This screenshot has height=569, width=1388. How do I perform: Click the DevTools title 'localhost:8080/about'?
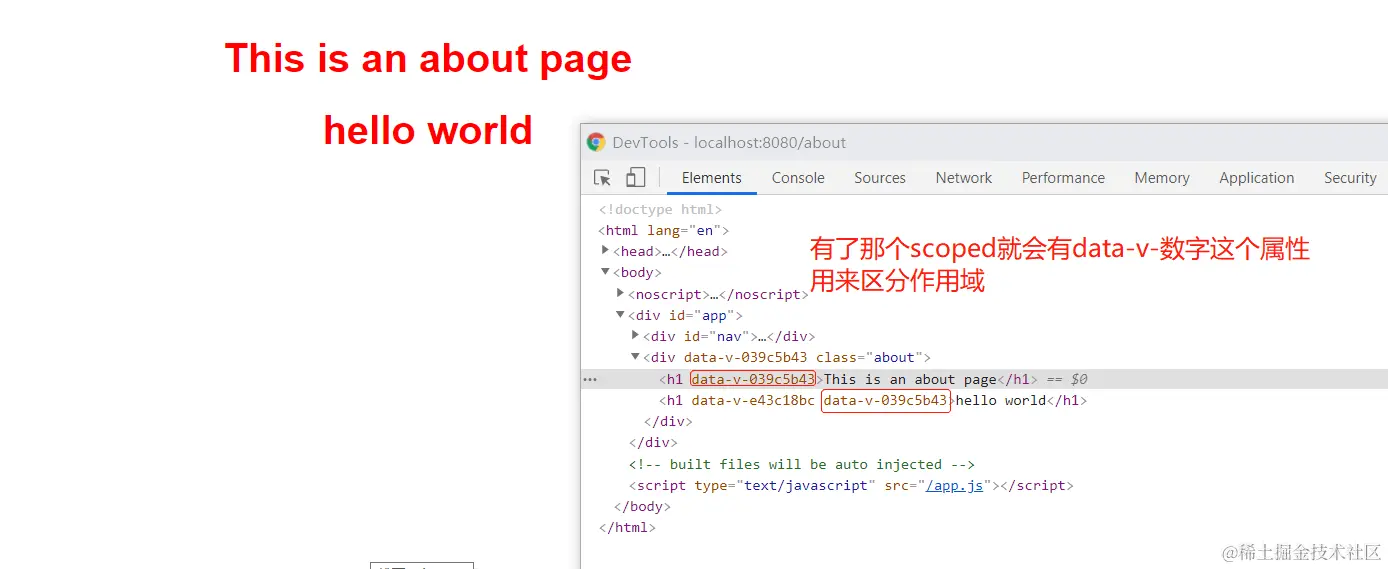click(x=770, y=142)
